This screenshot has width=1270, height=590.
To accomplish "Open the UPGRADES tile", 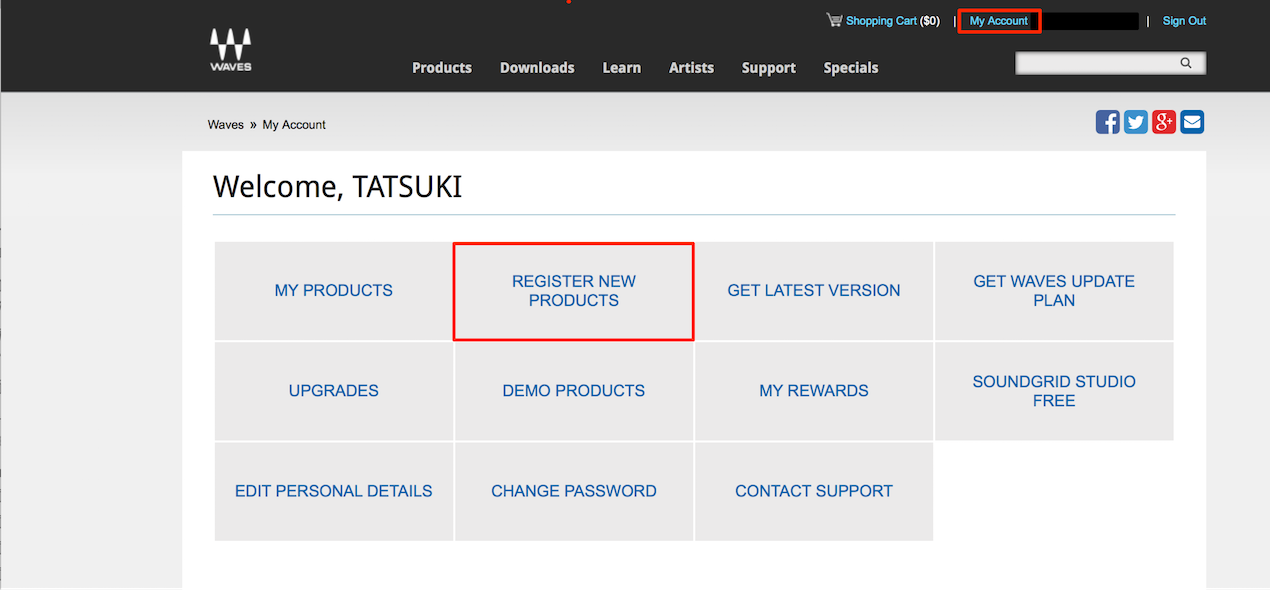I will coord(334,391).
